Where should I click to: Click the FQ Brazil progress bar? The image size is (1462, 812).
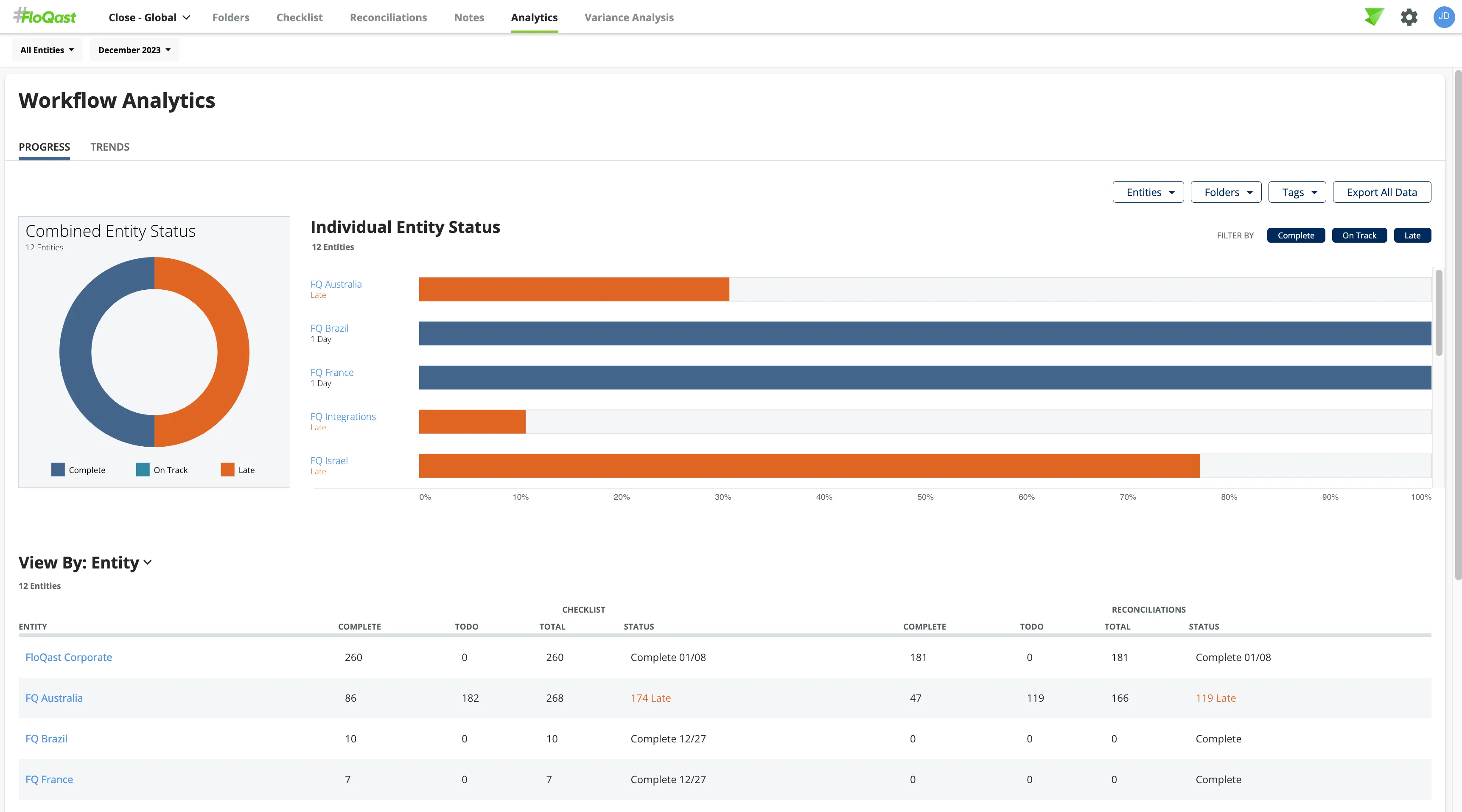(x=924, y=333)
